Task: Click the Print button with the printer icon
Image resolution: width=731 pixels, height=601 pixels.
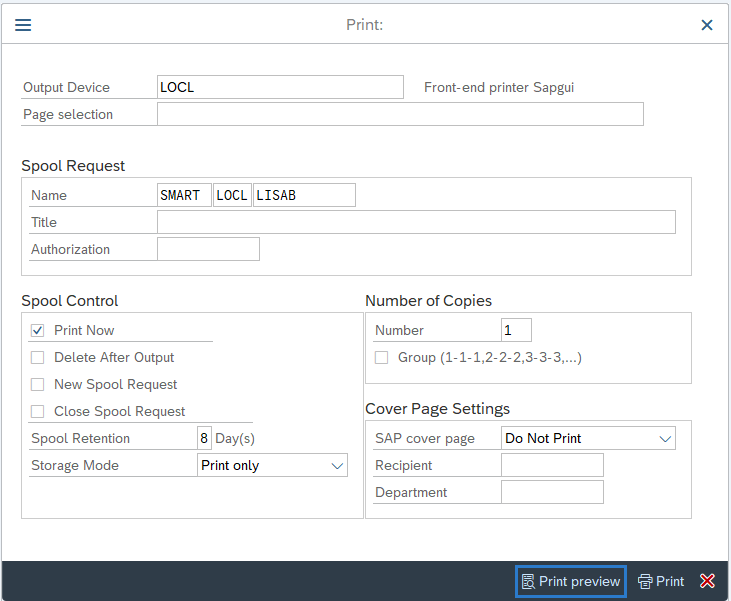Action: [x=661, y=581]
